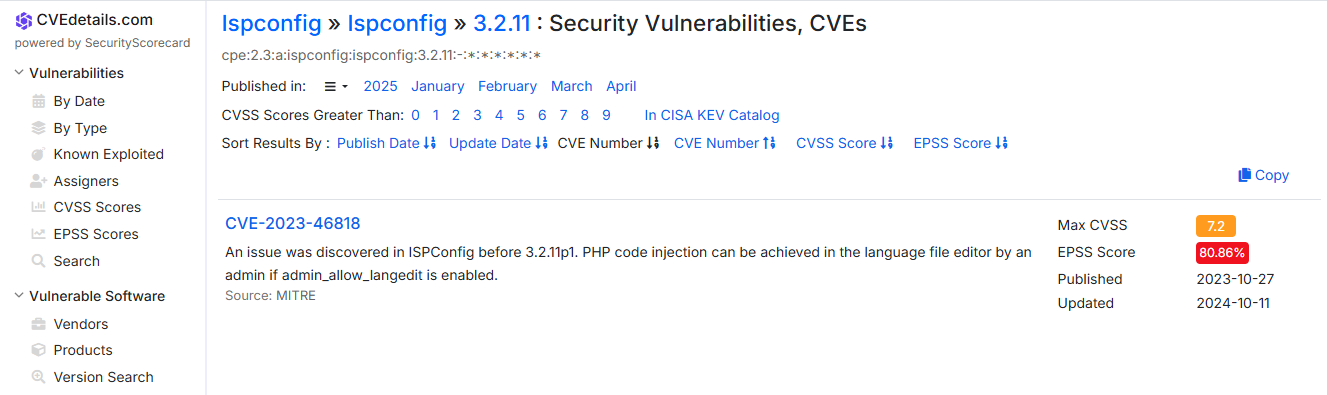Click the Copy clipboard icon
Image resolution: width=1327 pixels, height=395 pixels.
tap(1245, 175)
